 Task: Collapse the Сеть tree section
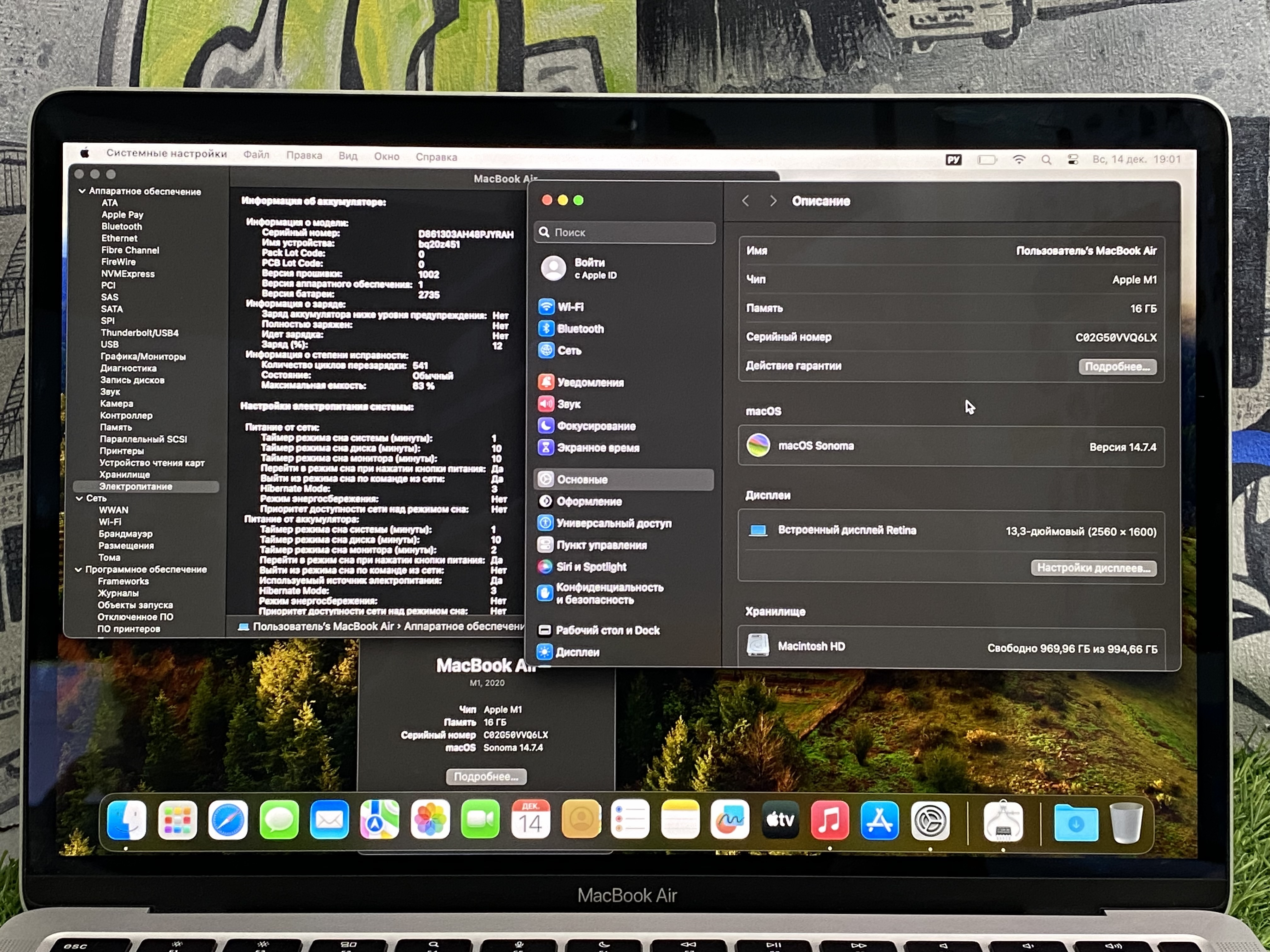[79, 499]
